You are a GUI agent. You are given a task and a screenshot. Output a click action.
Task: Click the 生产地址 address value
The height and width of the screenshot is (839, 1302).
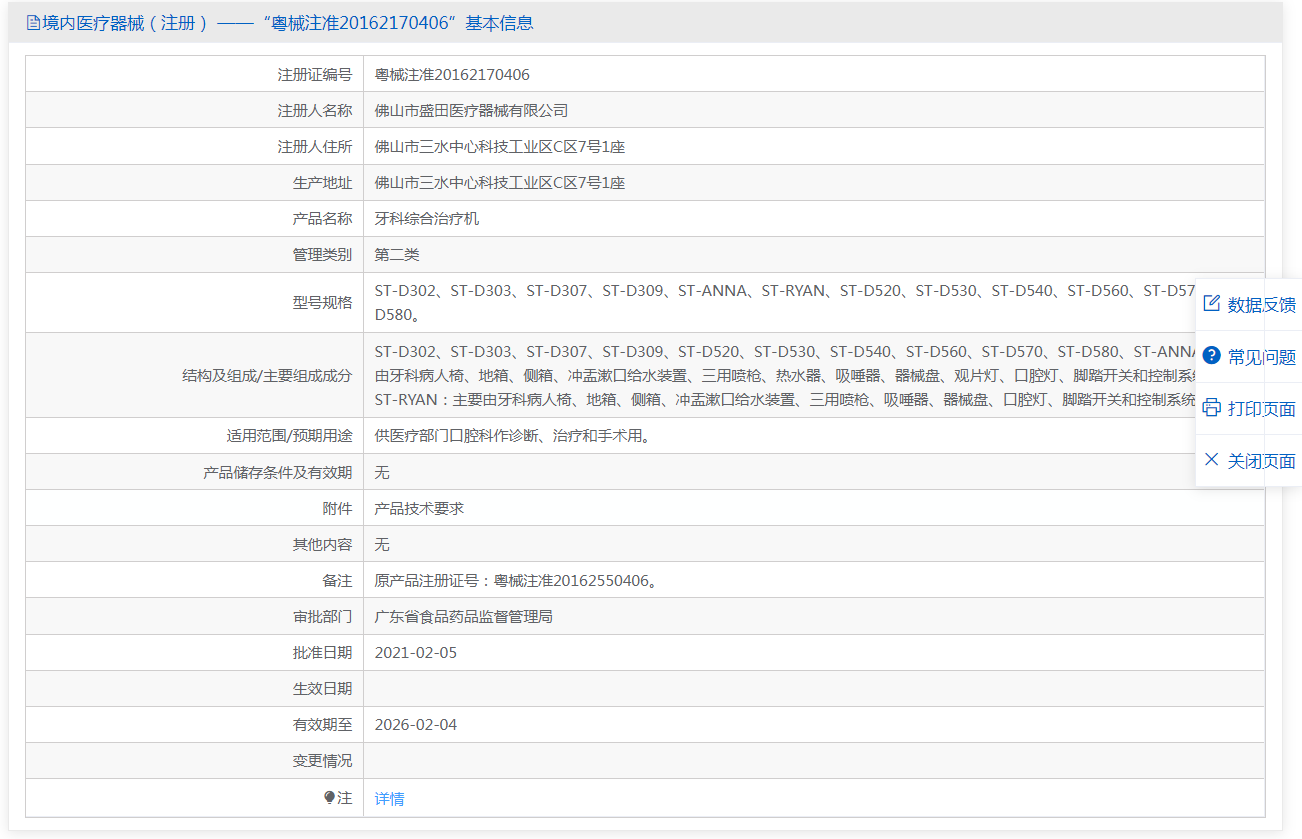point(499,182)
